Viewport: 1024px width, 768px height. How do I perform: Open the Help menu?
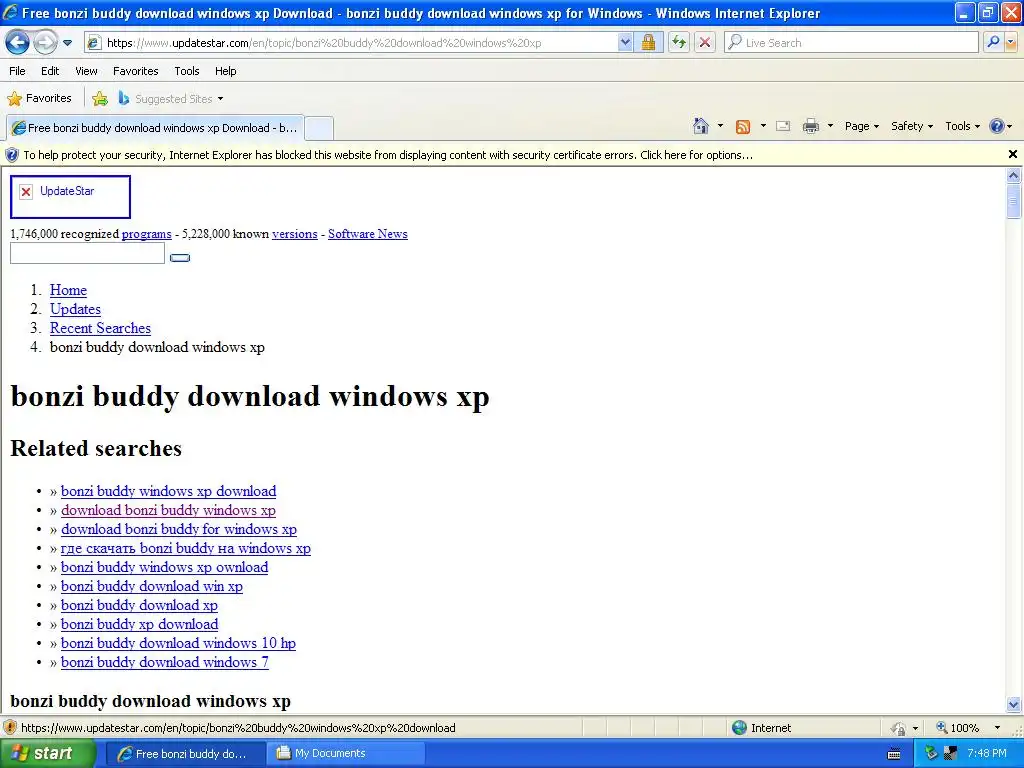[x=225, y=71]
